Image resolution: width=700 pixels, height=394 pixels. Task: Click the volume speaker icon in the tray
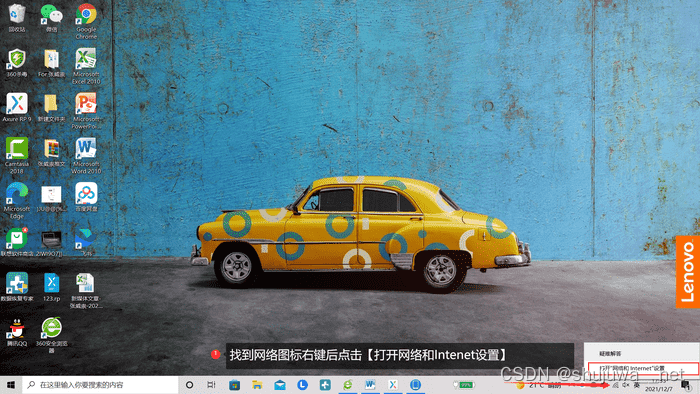point(626,385)
